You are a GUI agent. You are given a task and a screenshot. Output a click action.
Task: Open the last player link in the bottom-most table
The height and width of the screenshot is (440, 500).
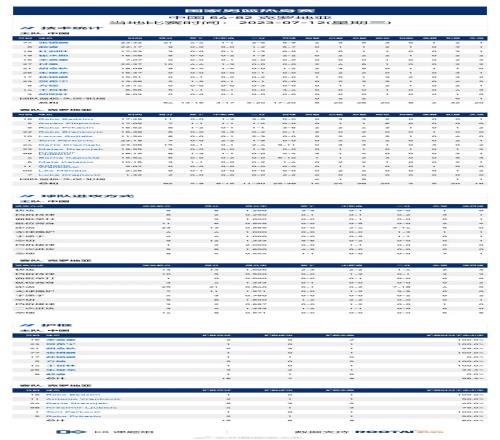(73, 416)
